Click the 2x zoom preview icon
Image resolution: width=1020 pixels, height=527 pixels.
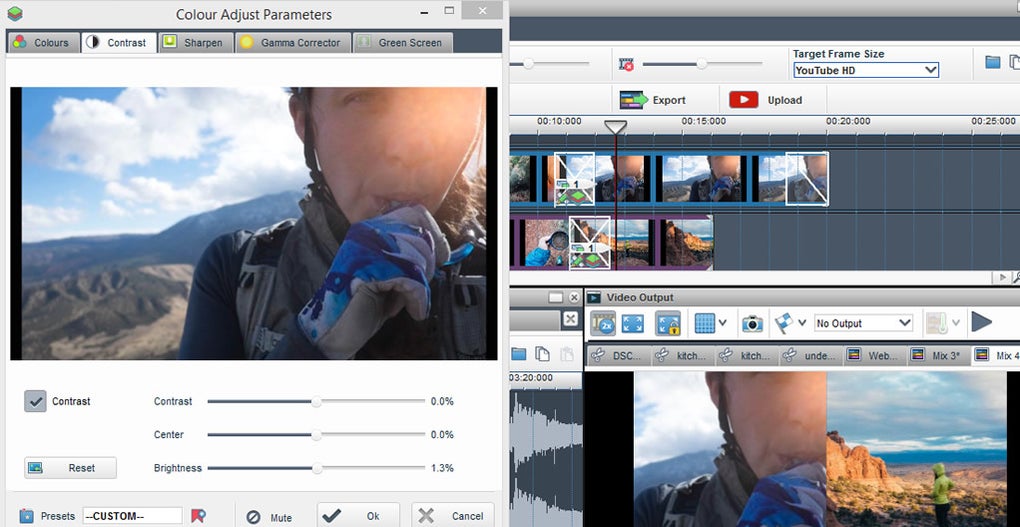pos(603,323)
